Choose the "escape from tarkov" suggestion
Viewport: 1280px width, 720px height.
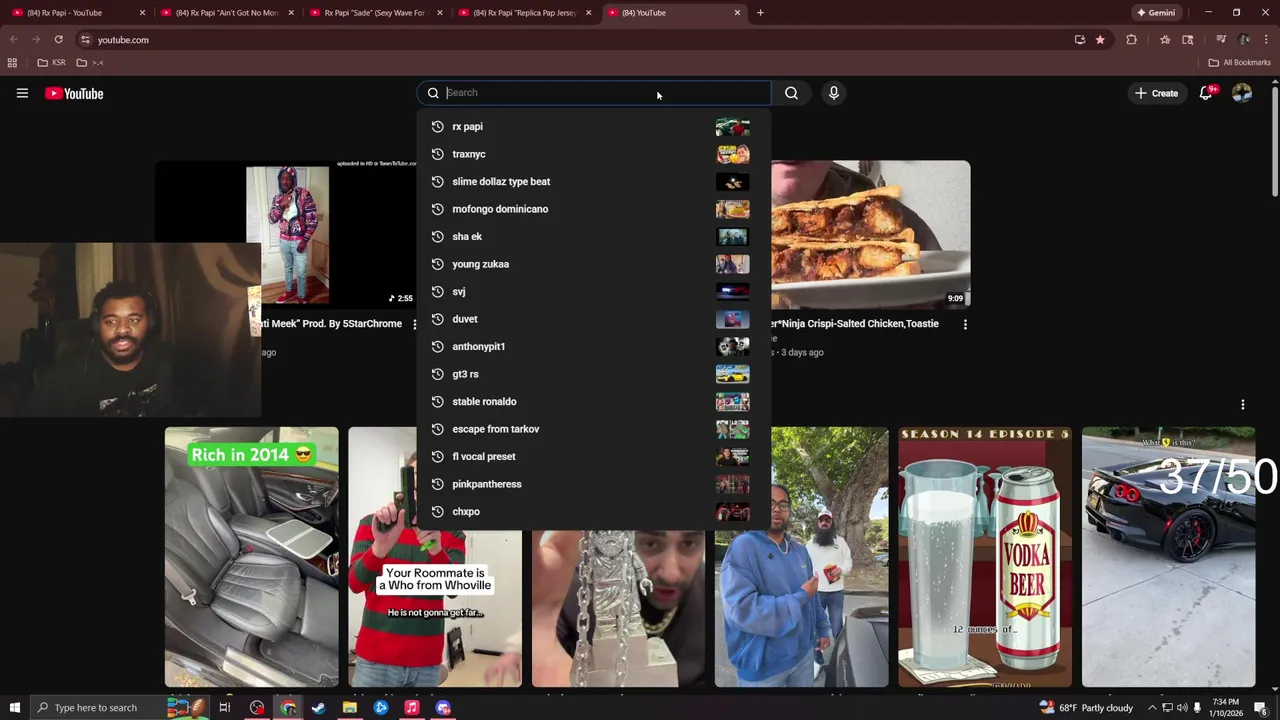[594, 429]
